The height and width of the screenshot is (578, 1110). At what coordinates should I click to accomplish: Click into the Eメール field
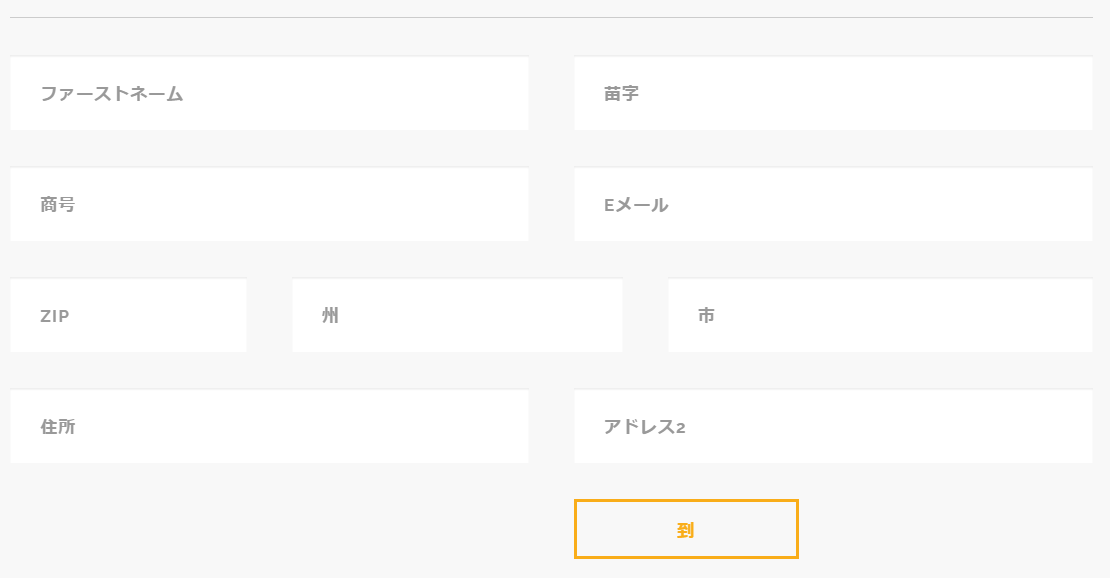tap(833, 204)
